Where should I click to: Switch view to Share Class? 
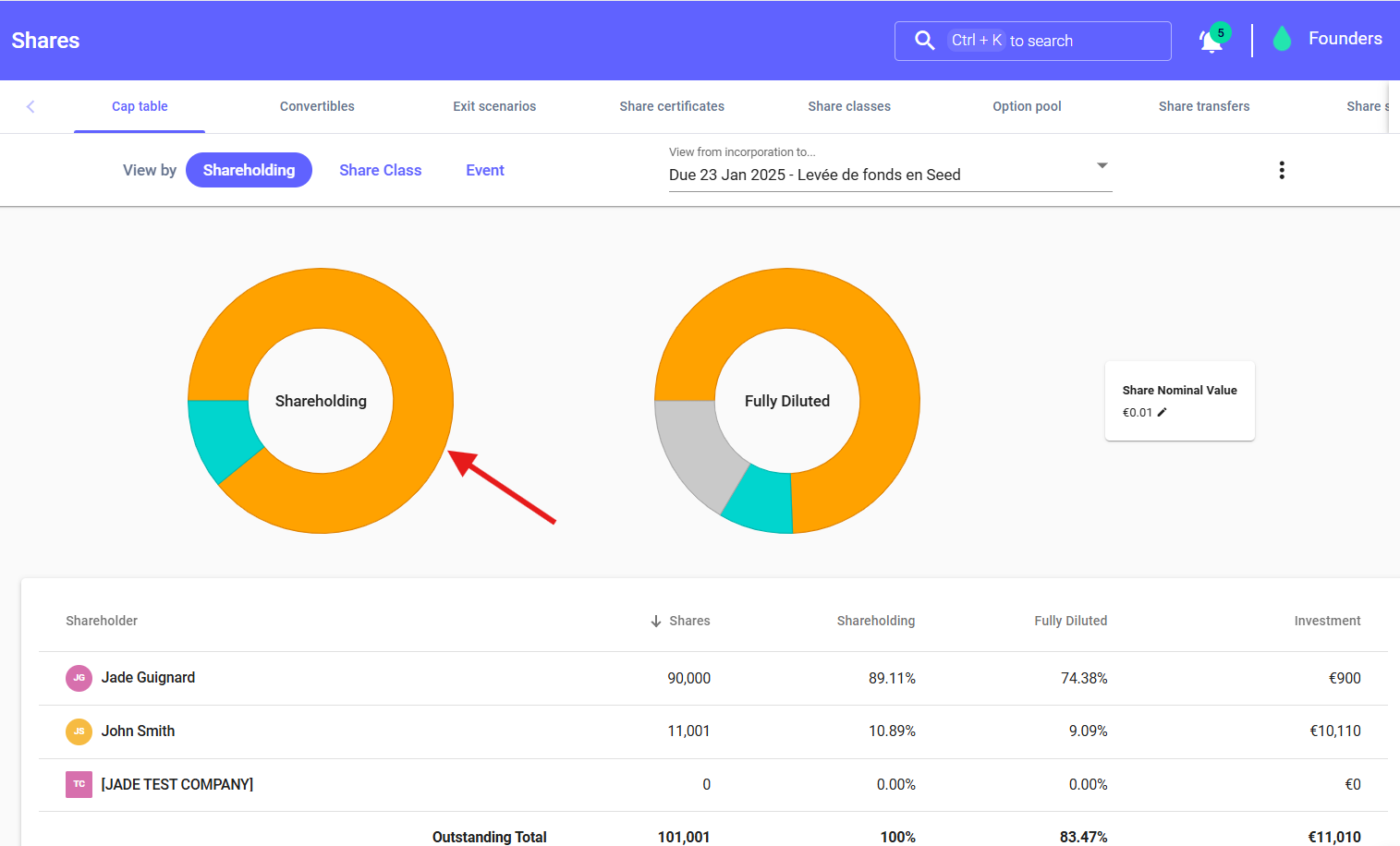pos(380,170)
